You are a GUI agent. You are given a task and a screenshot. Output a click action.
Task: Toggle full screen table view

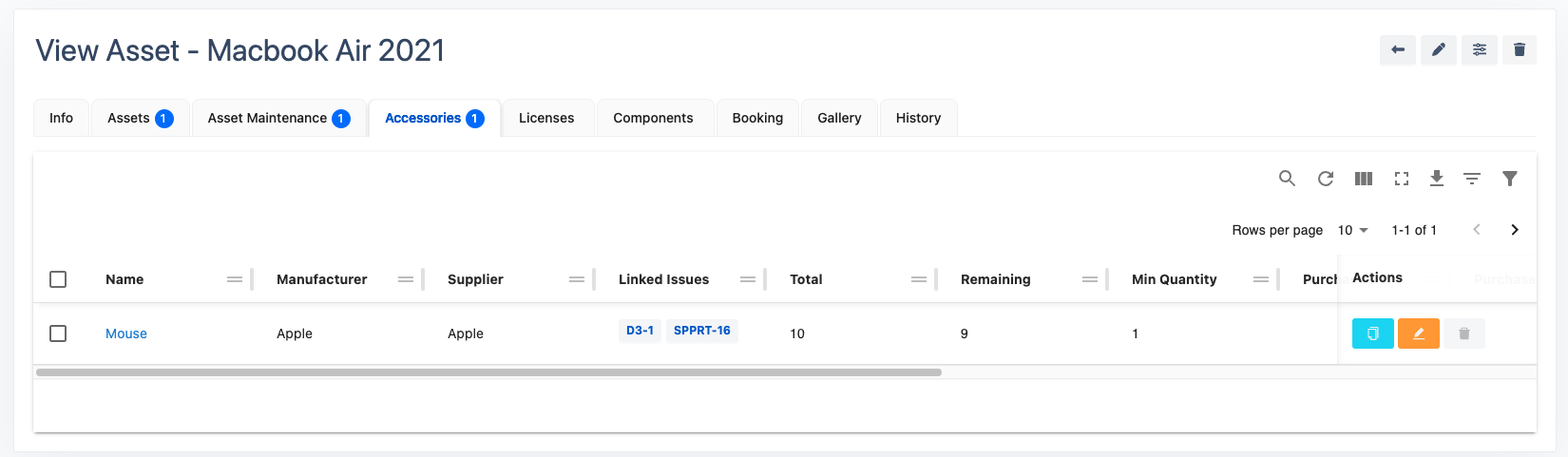[x=1401, y=179]
